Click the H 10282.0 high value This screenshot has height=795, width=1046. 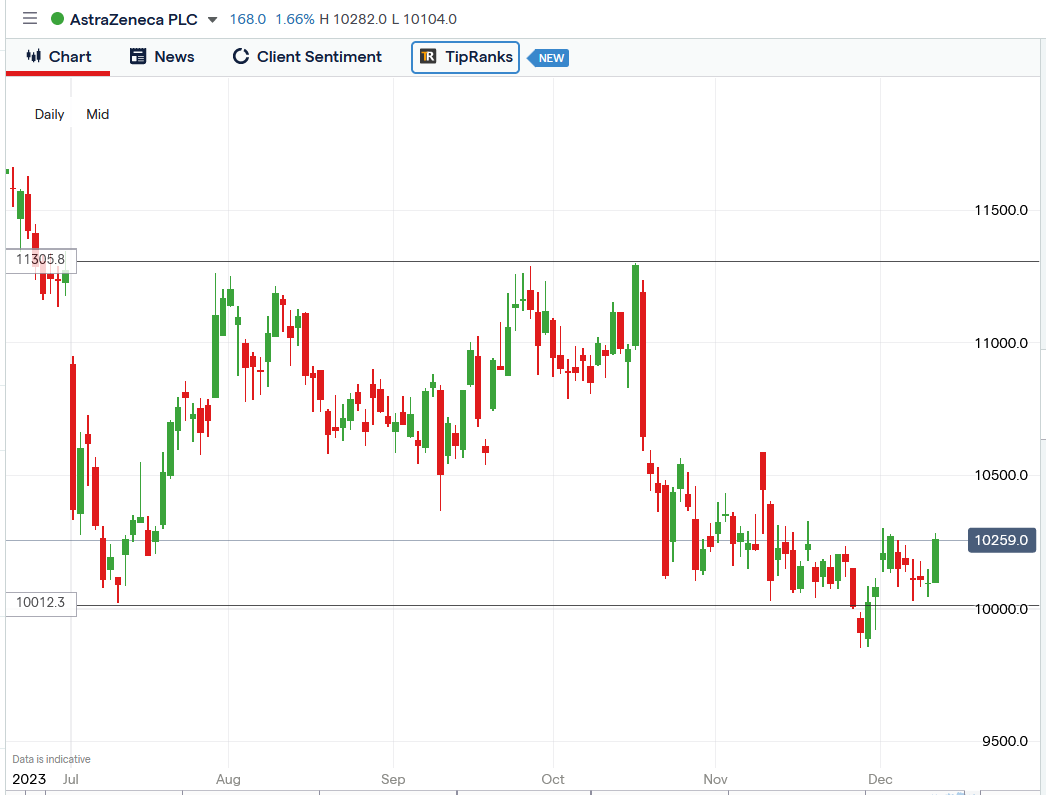click(353, 19)
